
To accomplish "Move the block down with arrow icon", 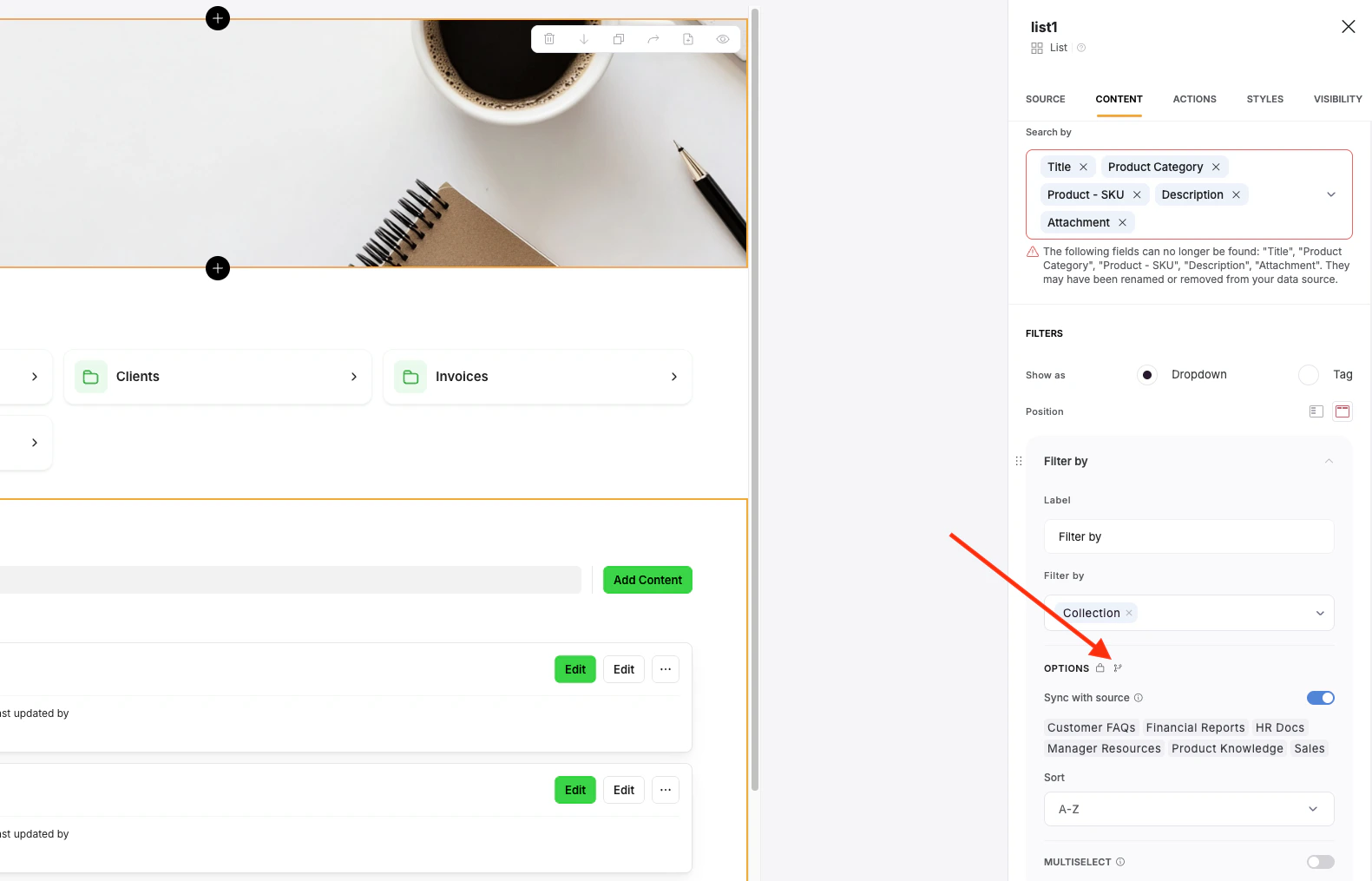I will 584,39.
